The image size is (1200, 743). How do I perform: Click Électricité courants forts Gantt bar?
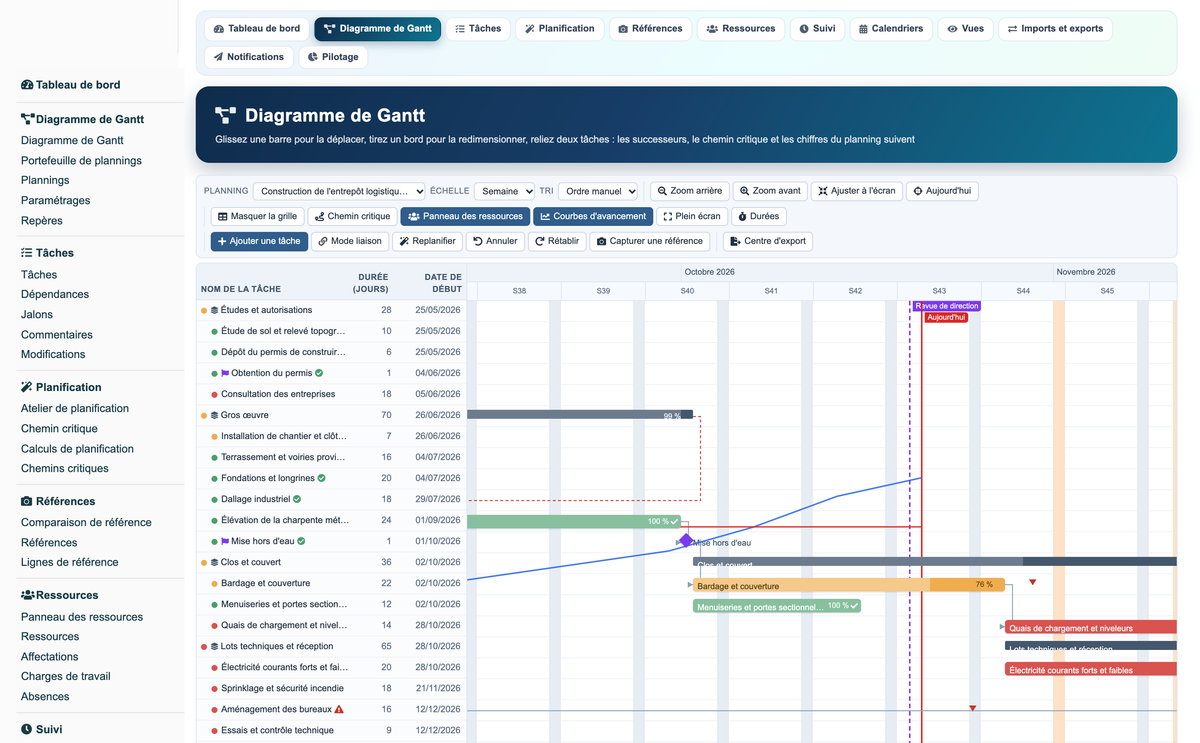(1092, 670)
